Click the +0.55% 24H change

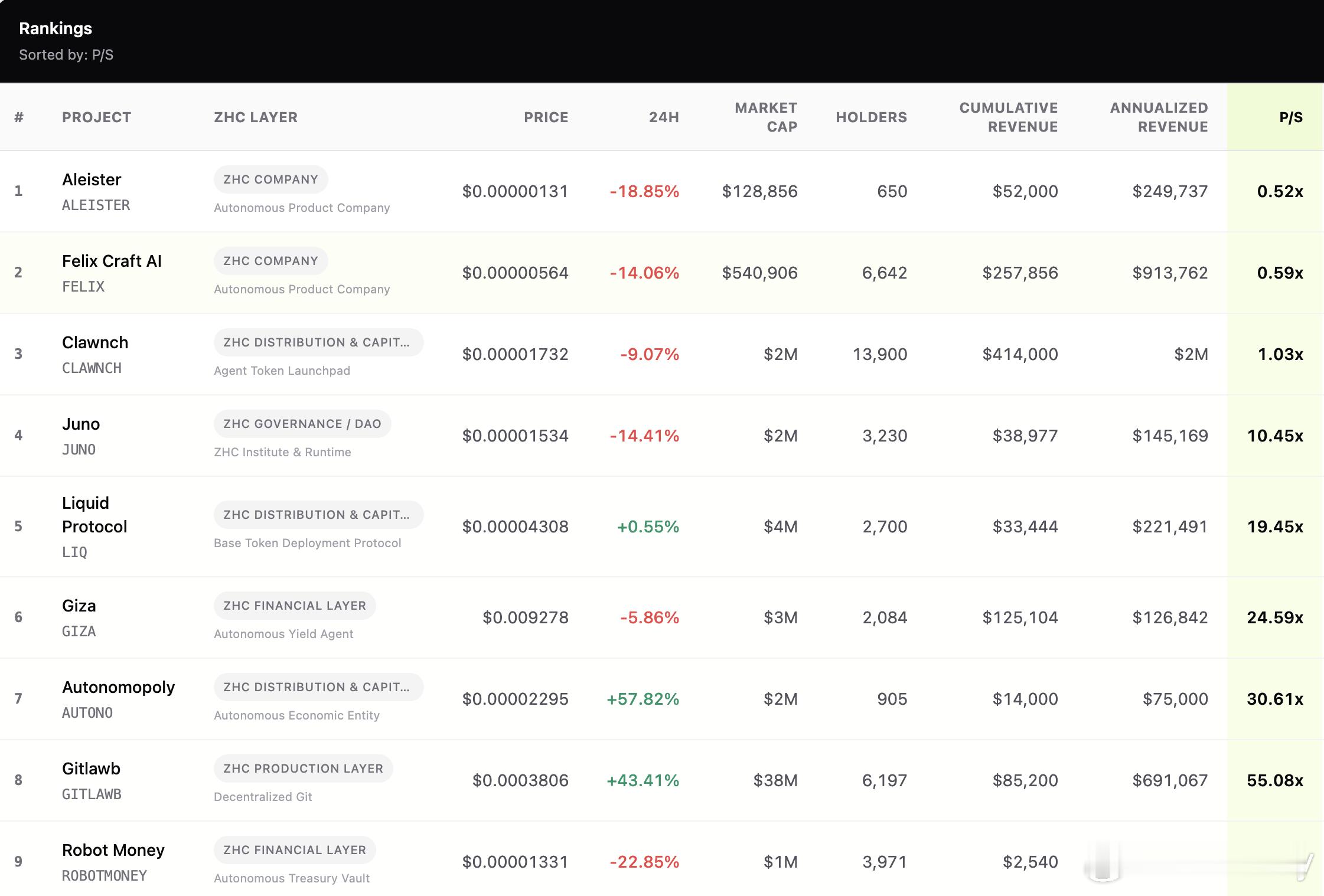click(648, 527)
